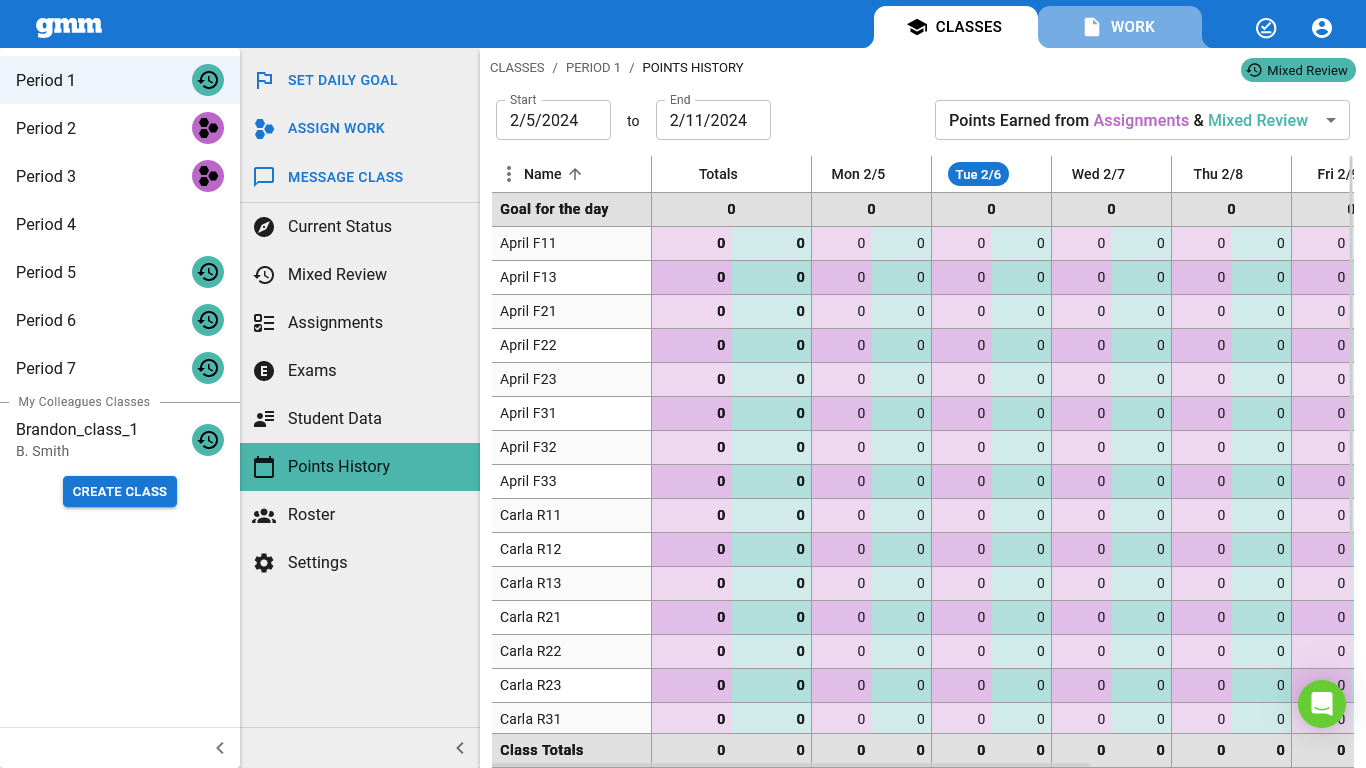
Task: Sort by Name using the arrow
Action: [x=575, y=174]
